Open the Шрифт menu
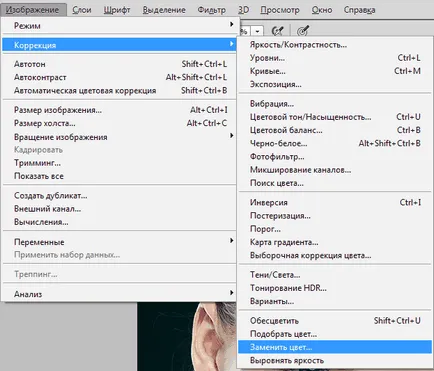434x371 pixels. (117, 10)
